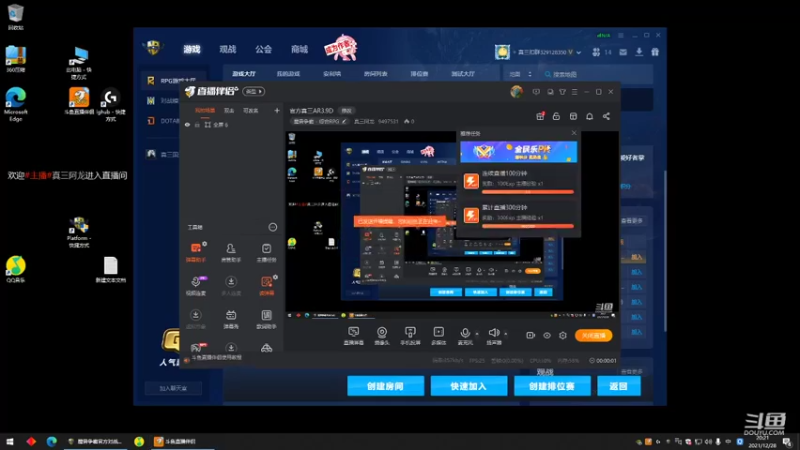The height and width of the screenshot is (450, 800).
Task: Toggle the preview eye icon in bottom toolbar
Action: pyautogui.click(x=547, y=335)
